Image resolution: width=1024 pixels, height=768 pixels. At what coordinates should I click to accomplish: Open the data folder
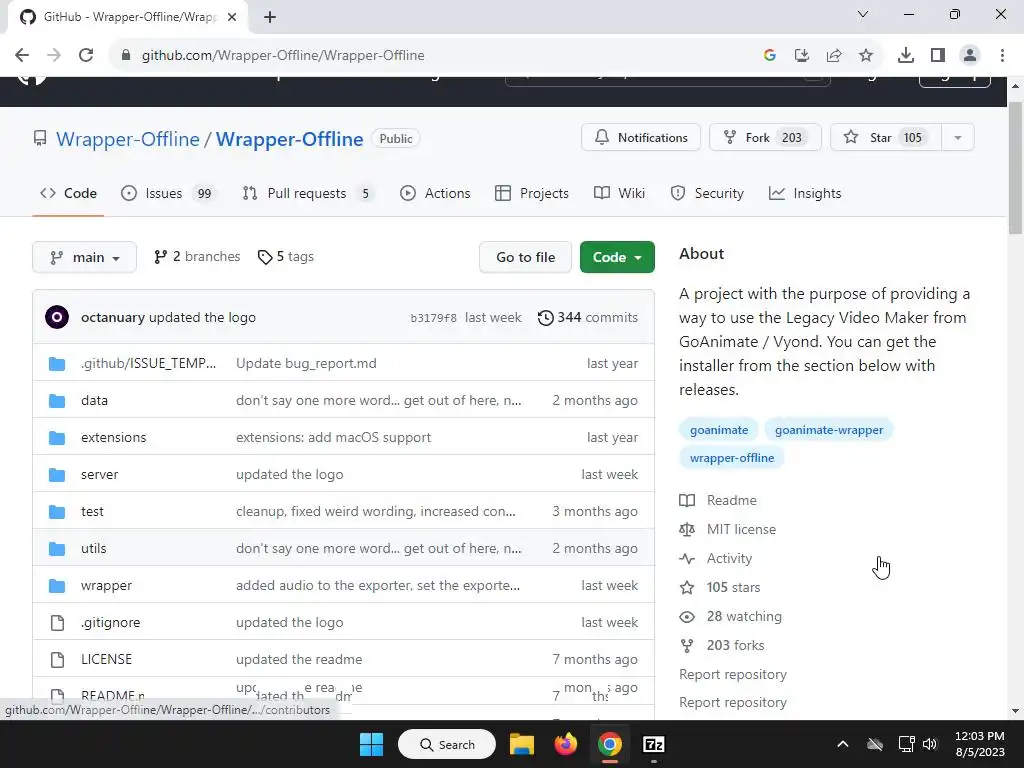(94, 400)
